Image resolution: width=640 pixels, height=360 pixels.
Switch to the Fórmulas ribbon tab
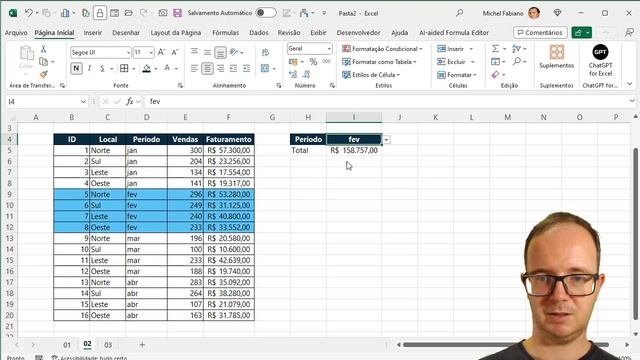[x=225, y=33]
